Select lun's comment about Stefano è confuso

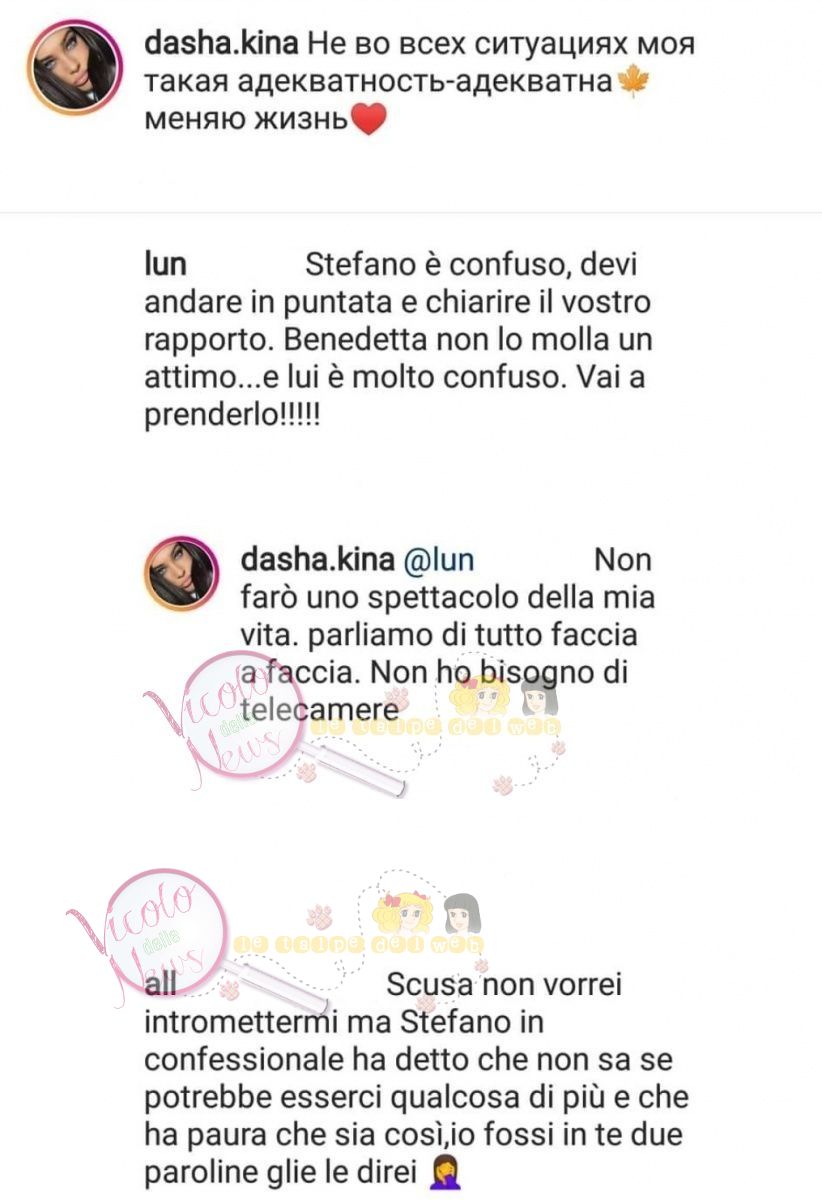(398, 339)
